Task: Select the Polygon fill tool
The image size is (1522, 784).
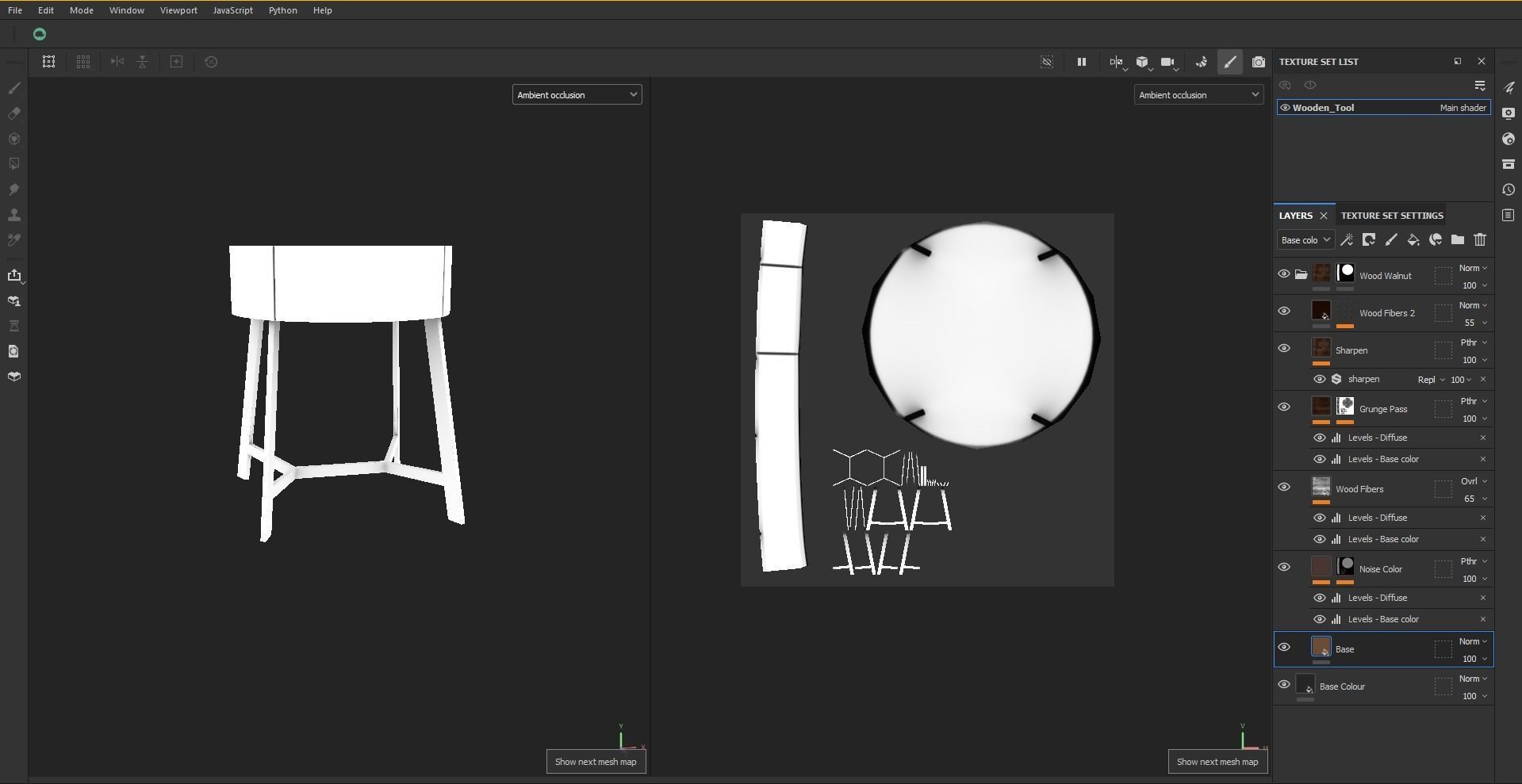Action: (x=14, y=164)
